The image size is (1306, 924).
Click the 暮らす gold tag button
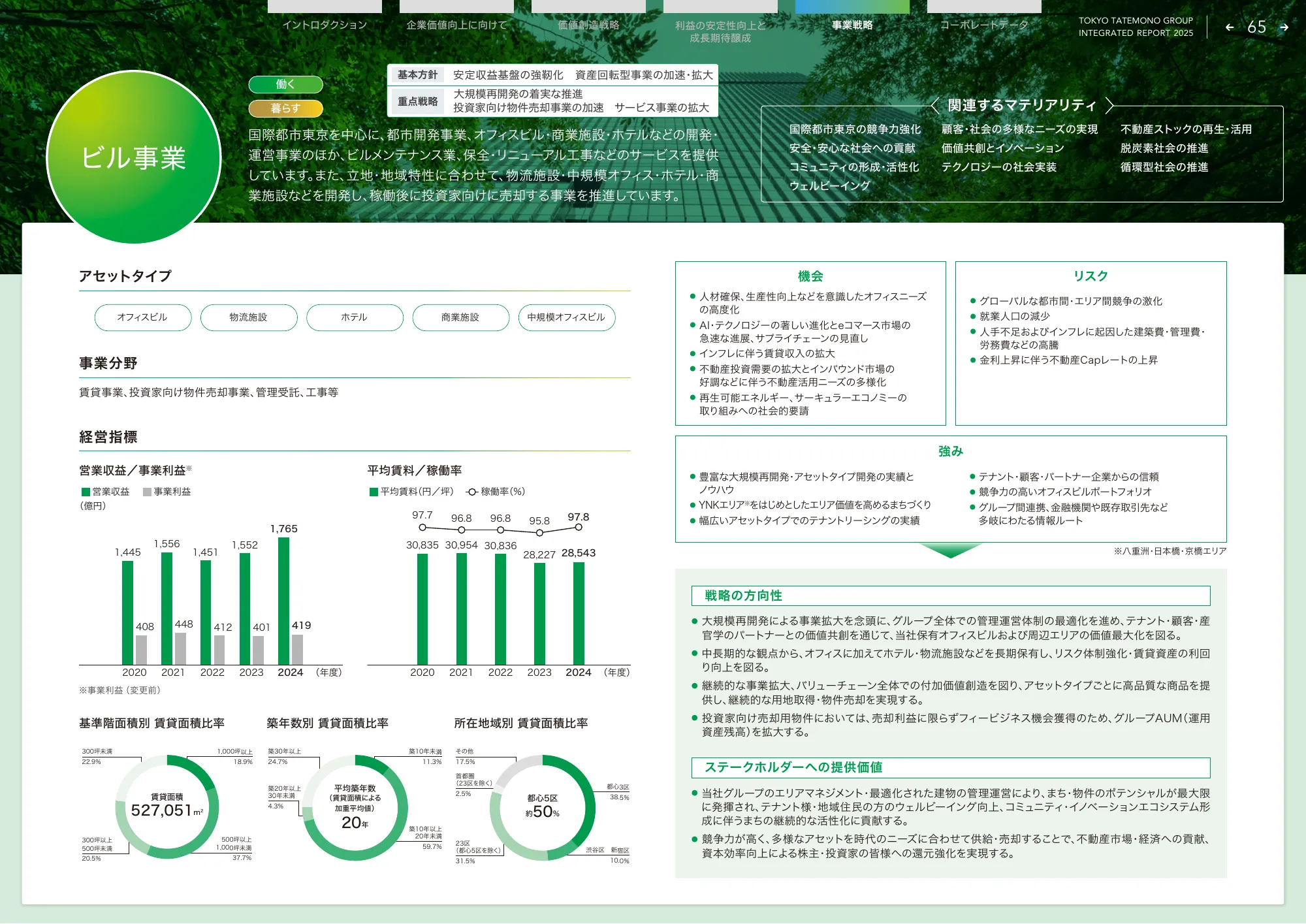(x=285, y=108)
